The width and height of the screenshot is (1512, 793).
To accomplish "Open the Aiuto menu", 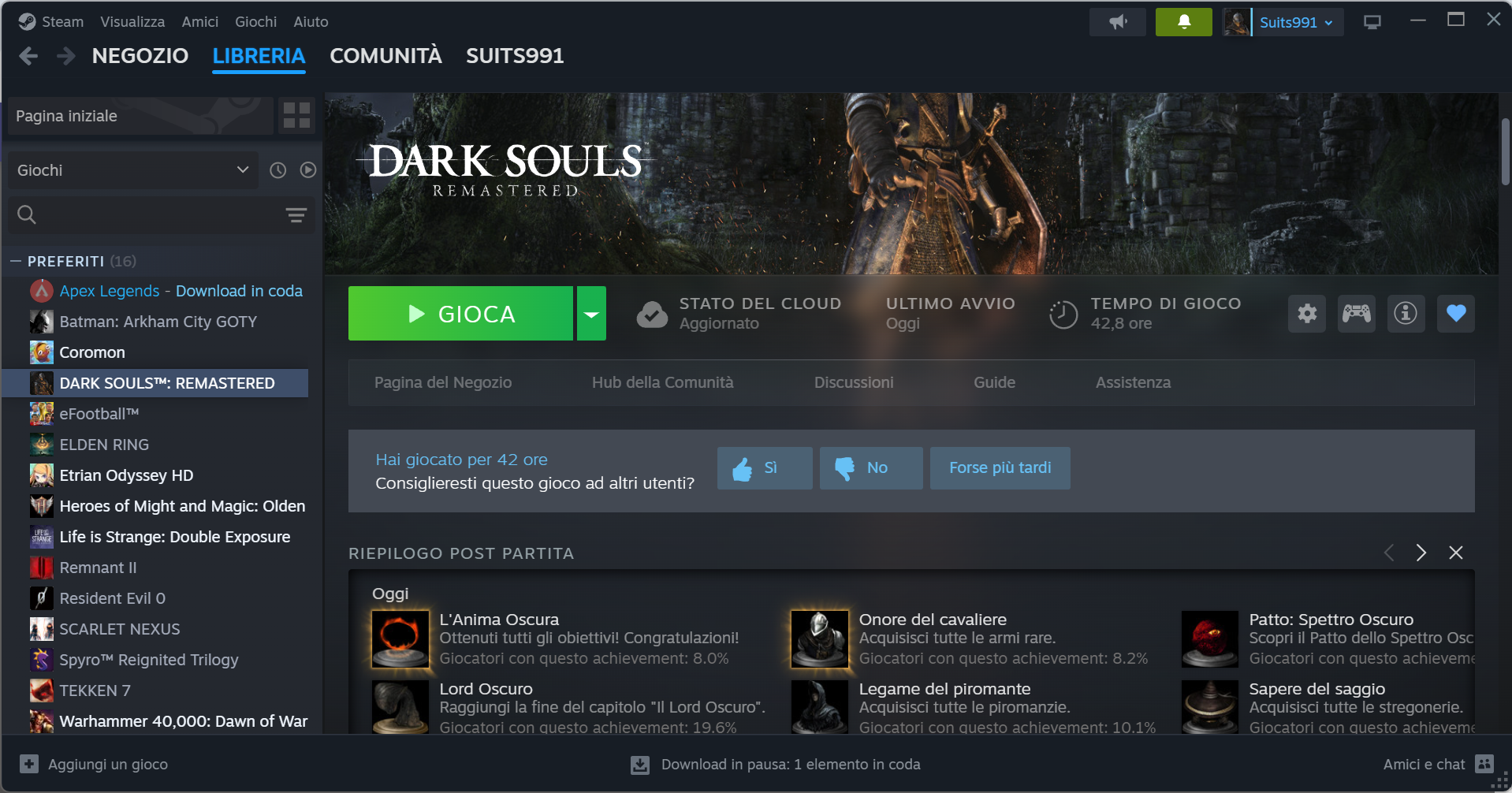I will tap(311, 22).
